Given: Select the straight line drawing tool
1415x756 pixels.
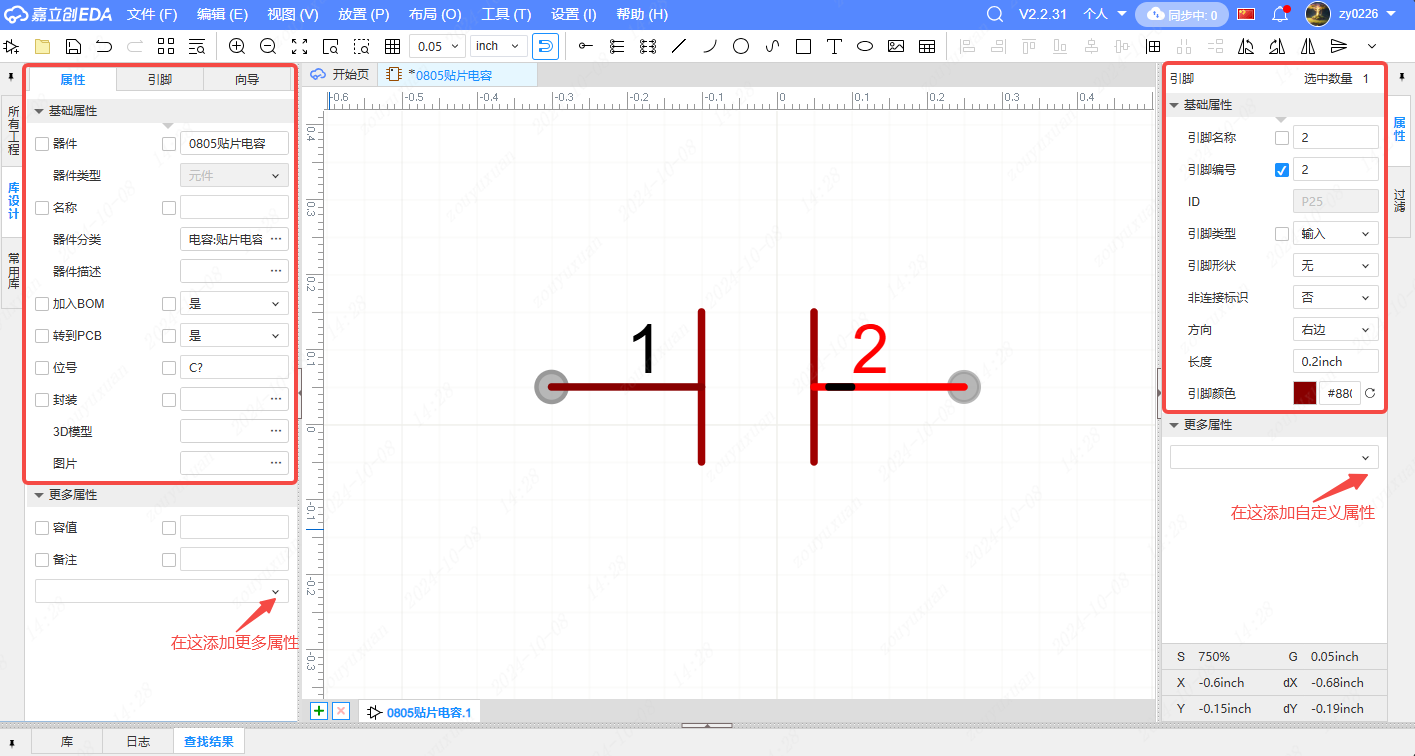Looking at the screenshot, I should [679, 47].
